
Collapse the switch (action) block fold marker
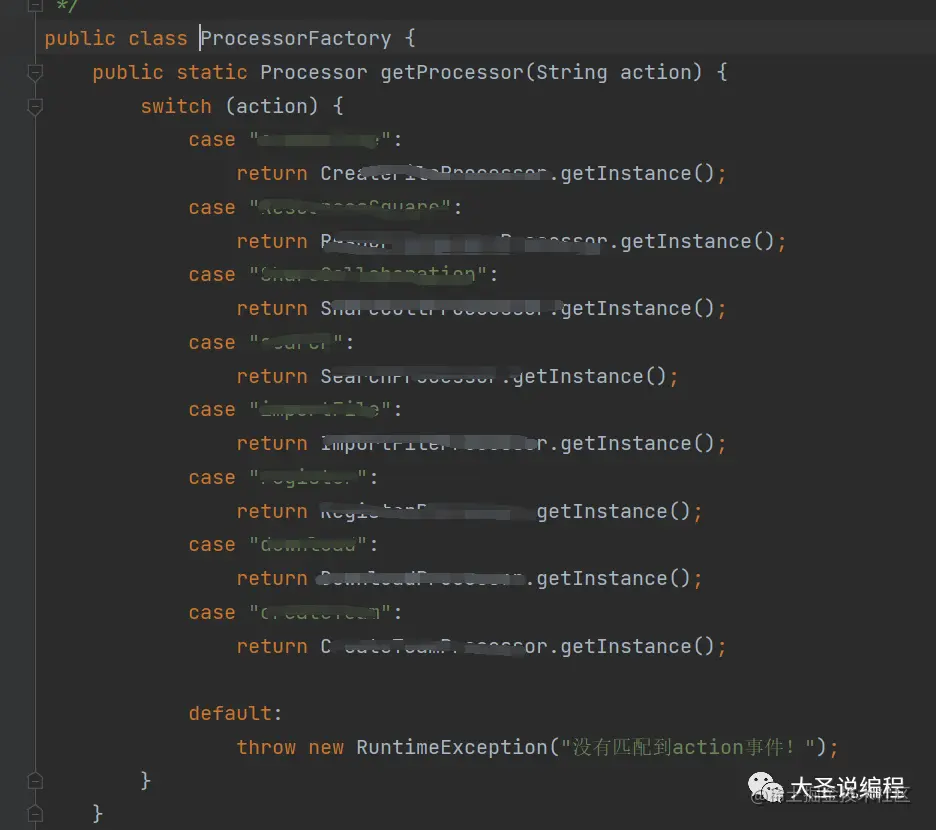click(x=35, y=107)
